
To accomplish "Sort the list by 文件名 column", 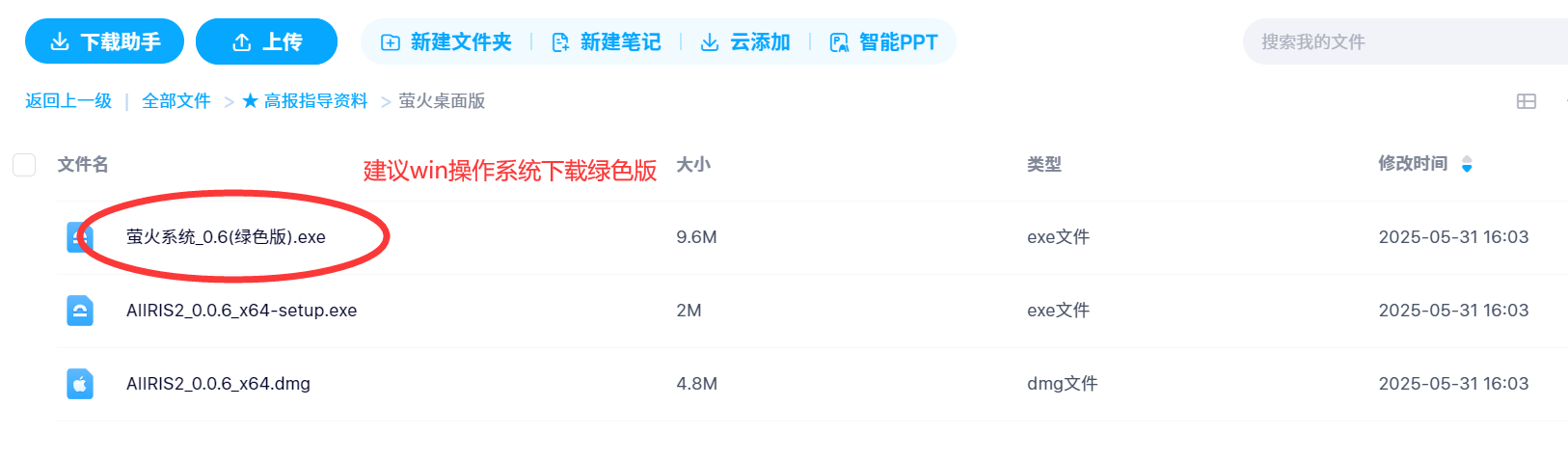I will (83, 165).
